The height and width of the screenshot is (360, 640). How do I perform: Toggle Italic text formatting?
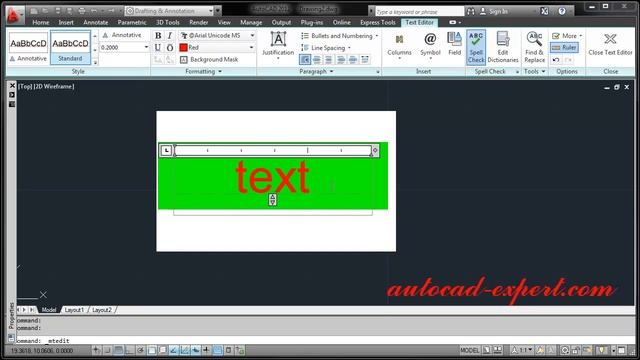(170, 36)
